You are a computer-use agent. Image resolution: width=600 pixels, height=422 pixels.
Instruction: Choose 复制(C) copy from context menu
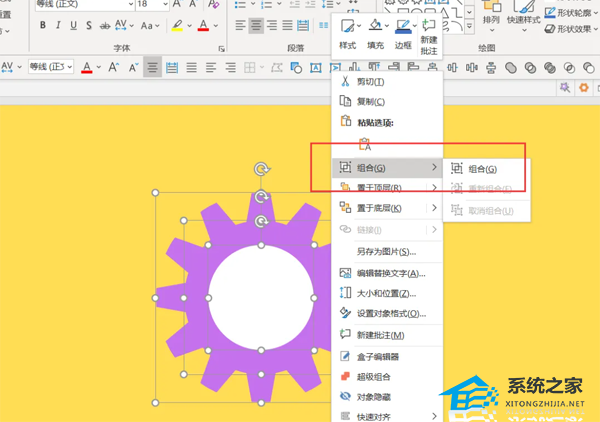pos(387,101)
